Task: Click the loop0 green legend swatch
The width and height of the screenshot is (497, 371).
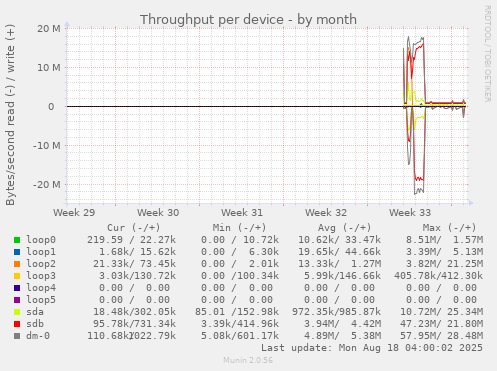Action: pos(17,240)
